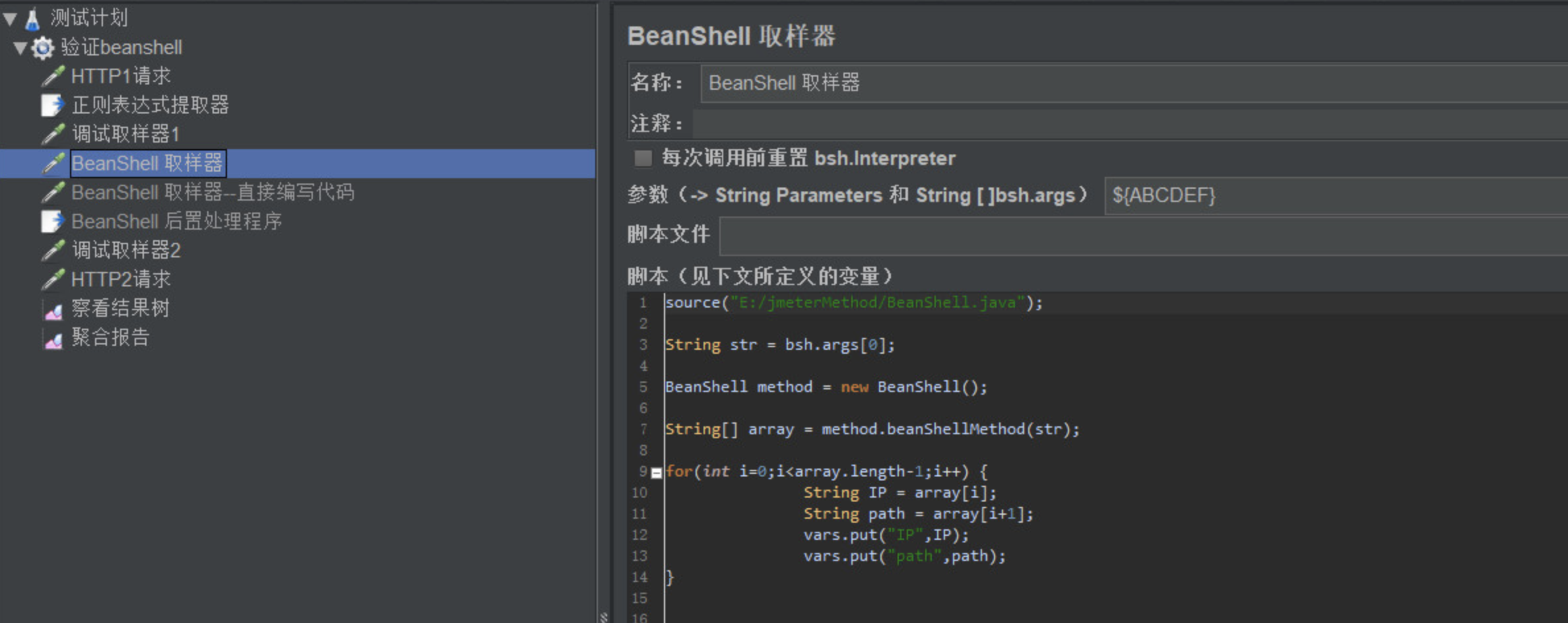
Task: Click the for loop header code line
Action: (x=826, y=472)
